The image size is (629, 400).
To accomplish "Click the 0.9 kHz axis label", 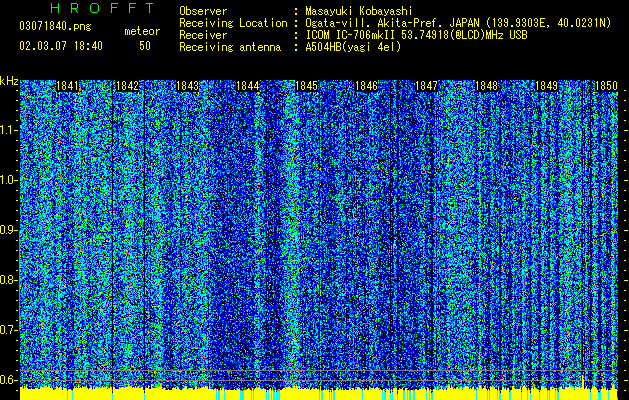I will (9, 230).
